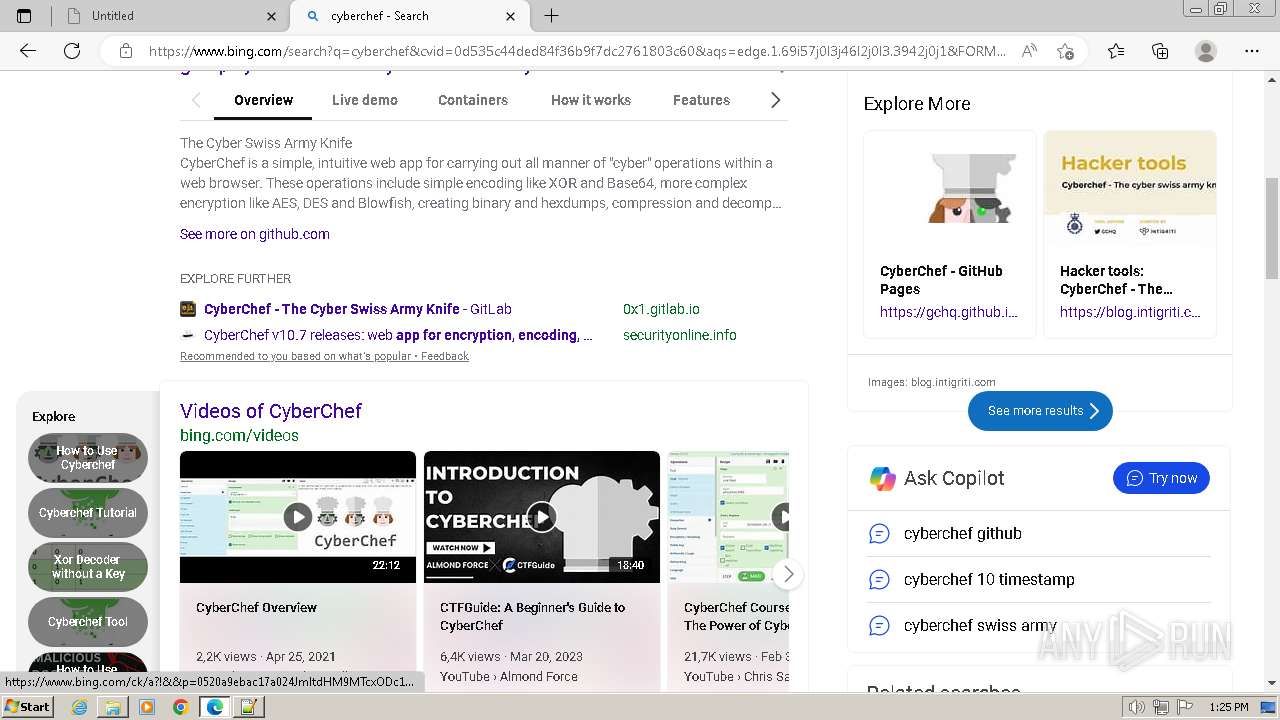
Task: Close the Untitled tab
Action: (272, 16)
